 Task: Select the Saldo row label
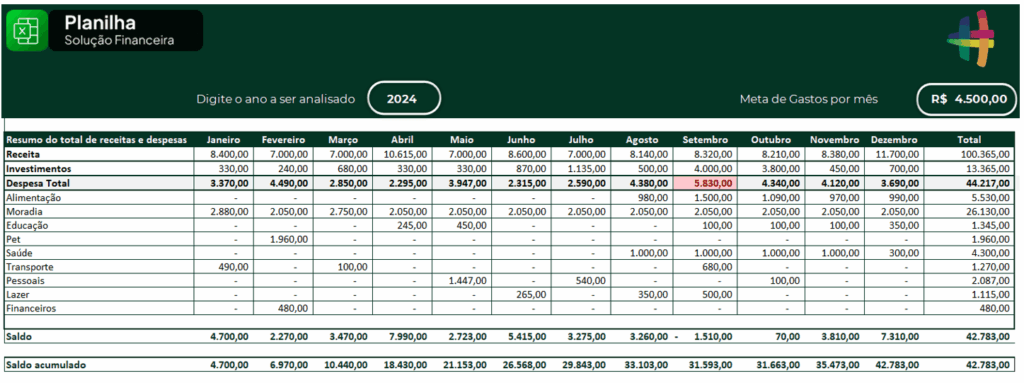coord(18,336)
